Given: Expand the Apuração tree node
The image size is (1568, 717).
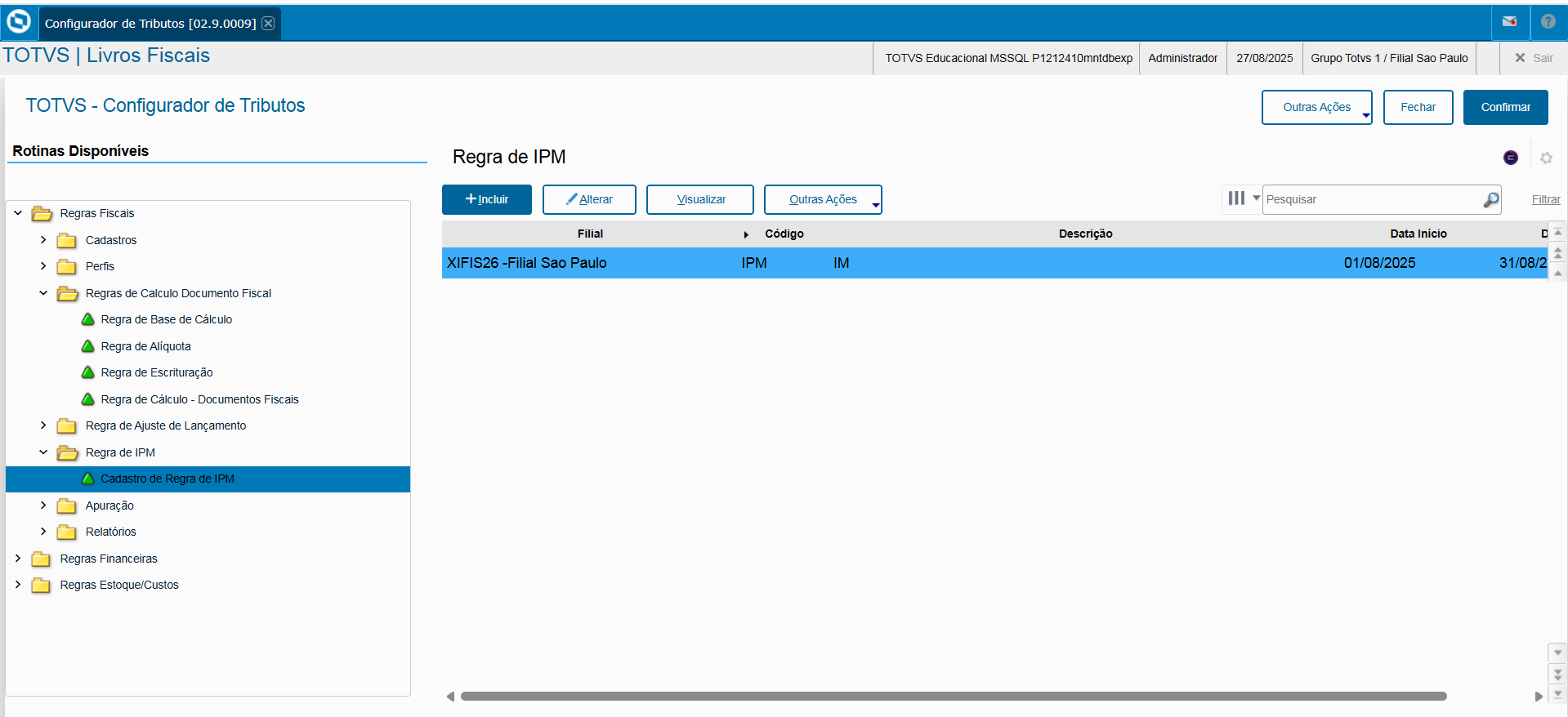Looking at the screenshot, I should click(43, 505).
